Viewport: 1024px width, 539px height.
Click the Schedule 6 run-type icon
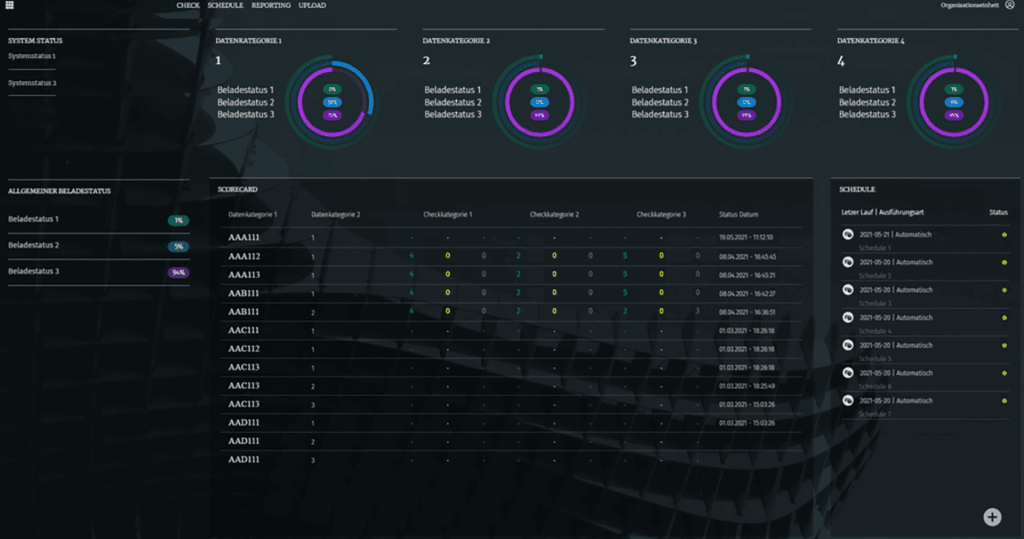848,373
